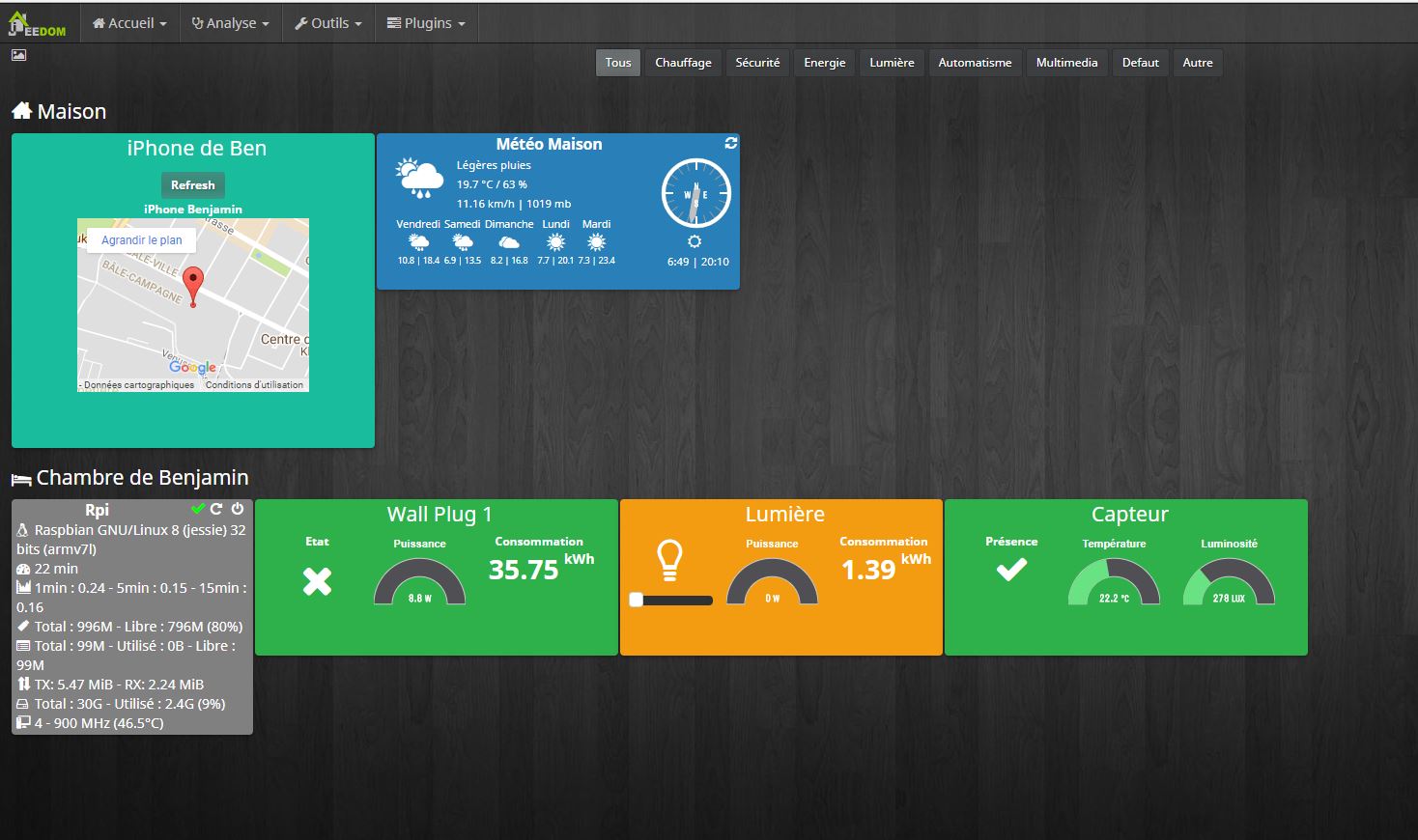Viewport: 1418px width, 840px height.
Task: Select the Multimedia filter
Action: pyautogui.click(x=1066, y=63)
